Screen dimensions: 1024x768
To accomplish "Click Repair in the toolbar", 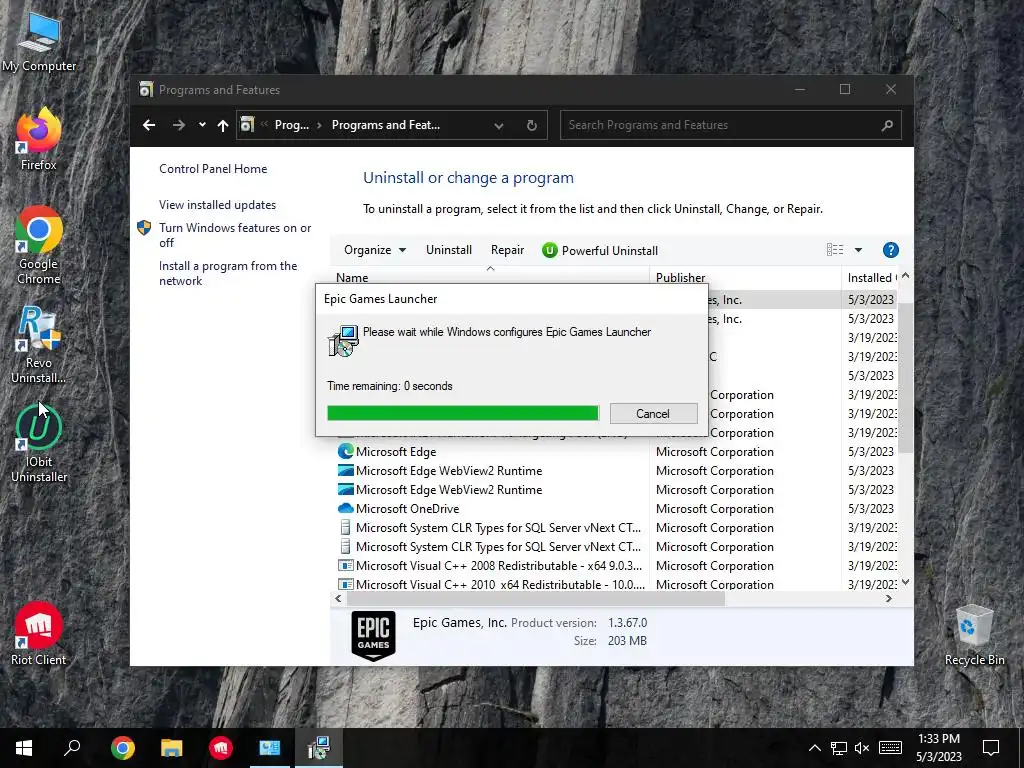I will 507,250.
